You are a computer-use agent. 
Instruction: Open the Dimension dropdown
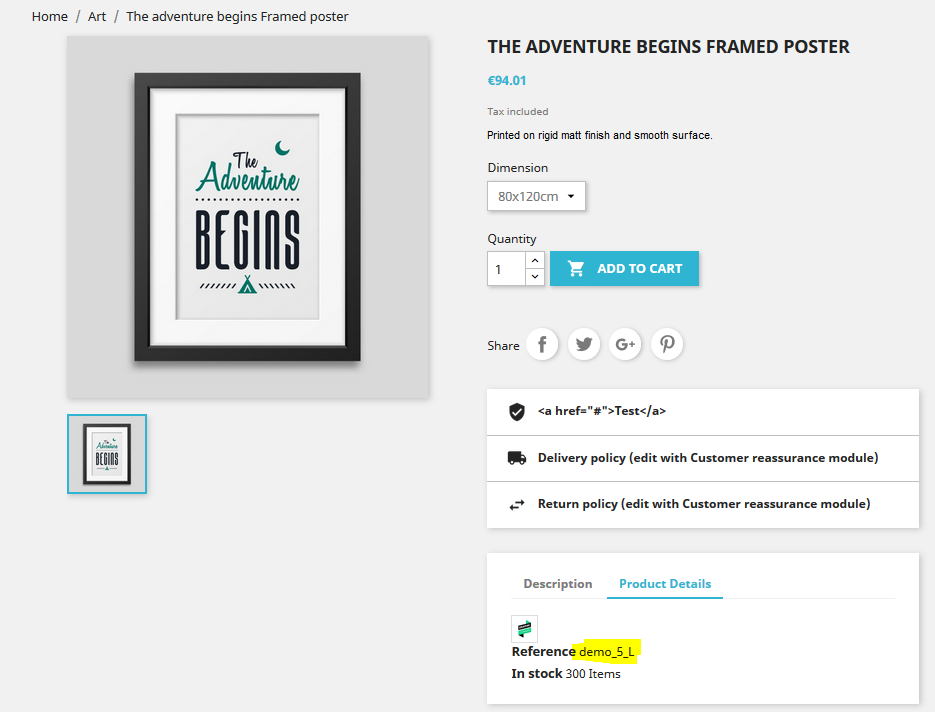pyautogui.click(x=536, y=196)
